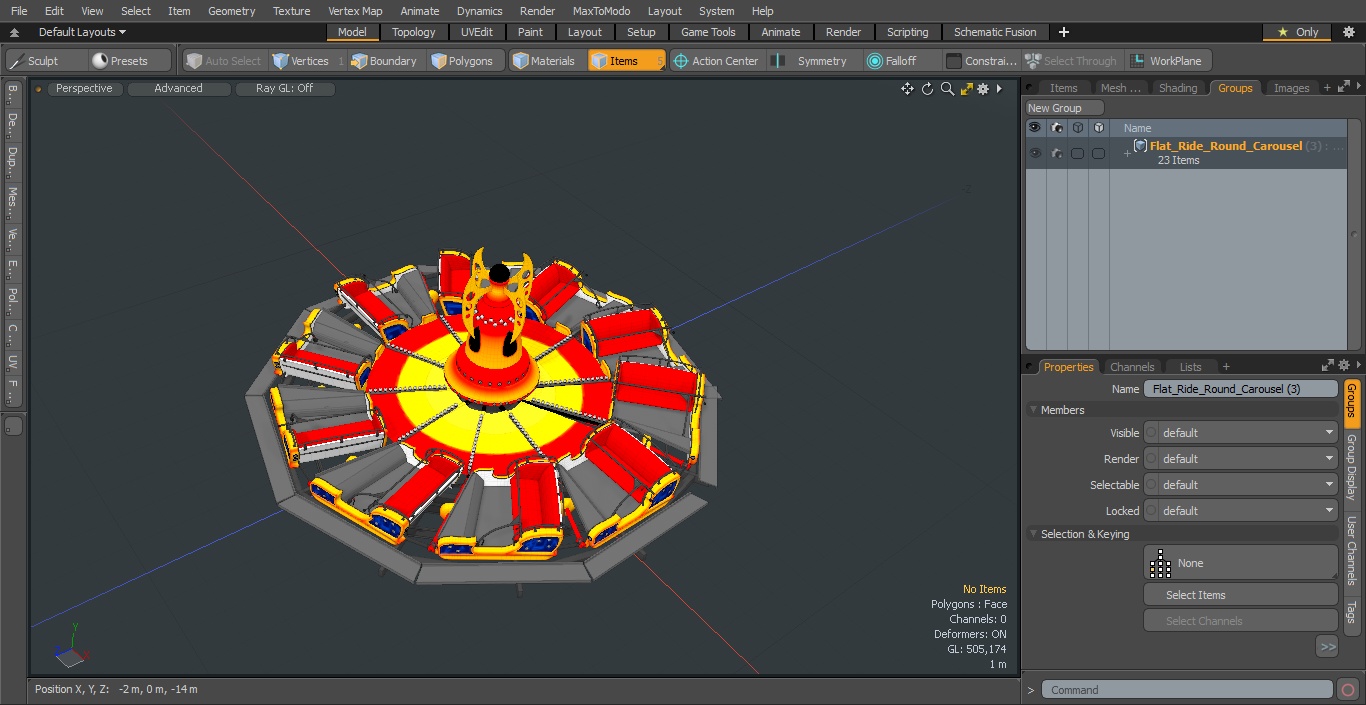Open the viewport settings gear
Screen dimensions: 1366x705
(983, 89)
